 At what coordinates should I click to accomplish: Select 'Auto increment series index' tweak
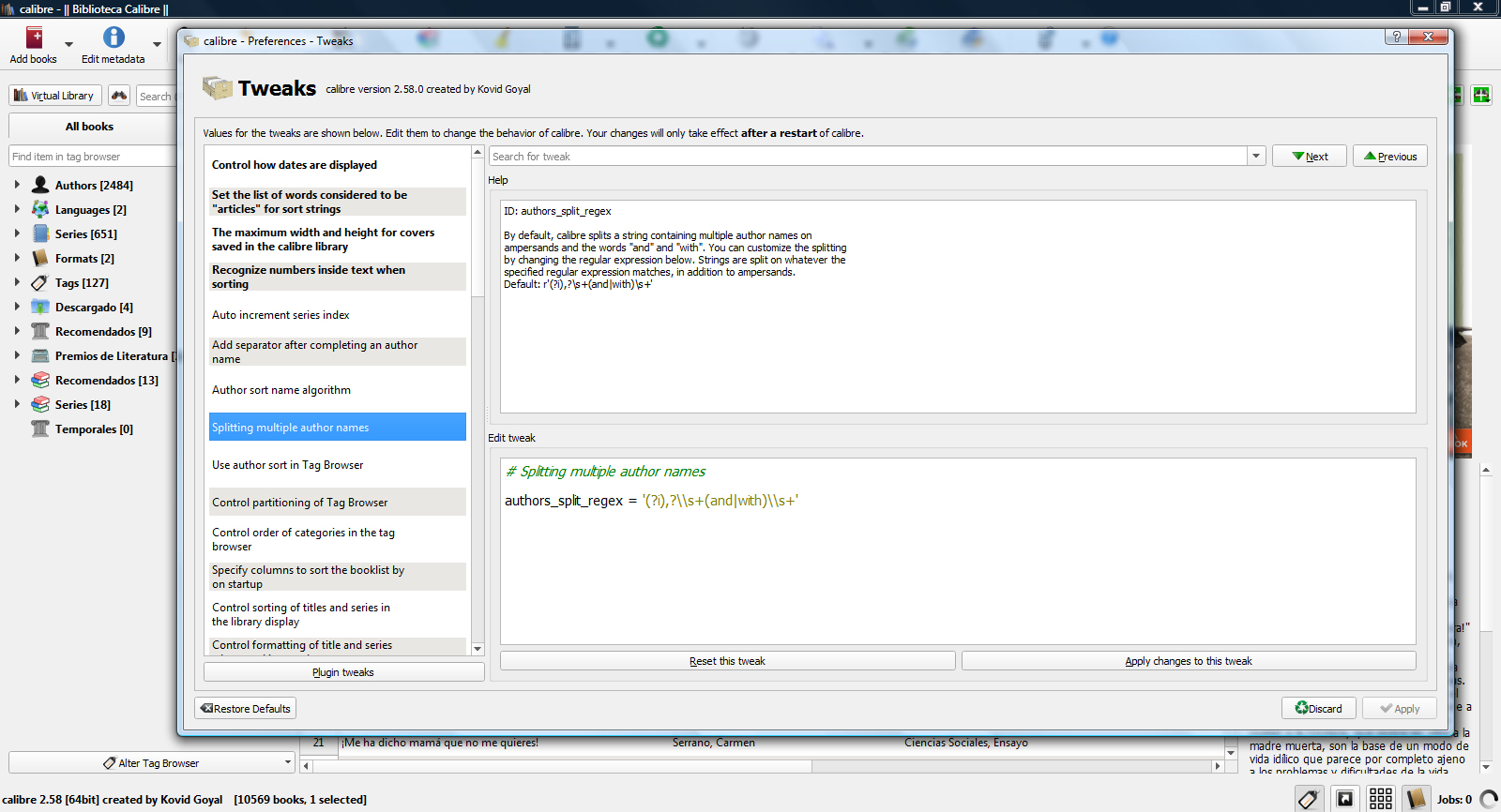tap(338, 314)
